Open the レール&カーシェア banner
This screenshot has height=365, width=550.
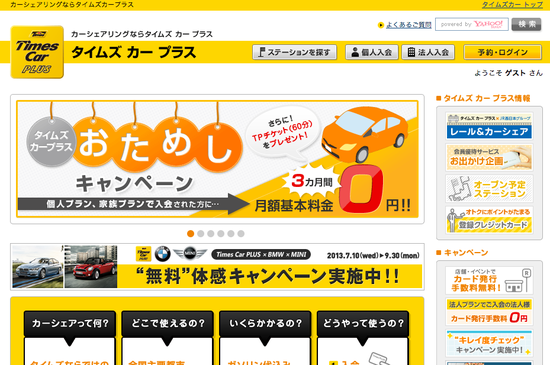[x=489, y=126]
